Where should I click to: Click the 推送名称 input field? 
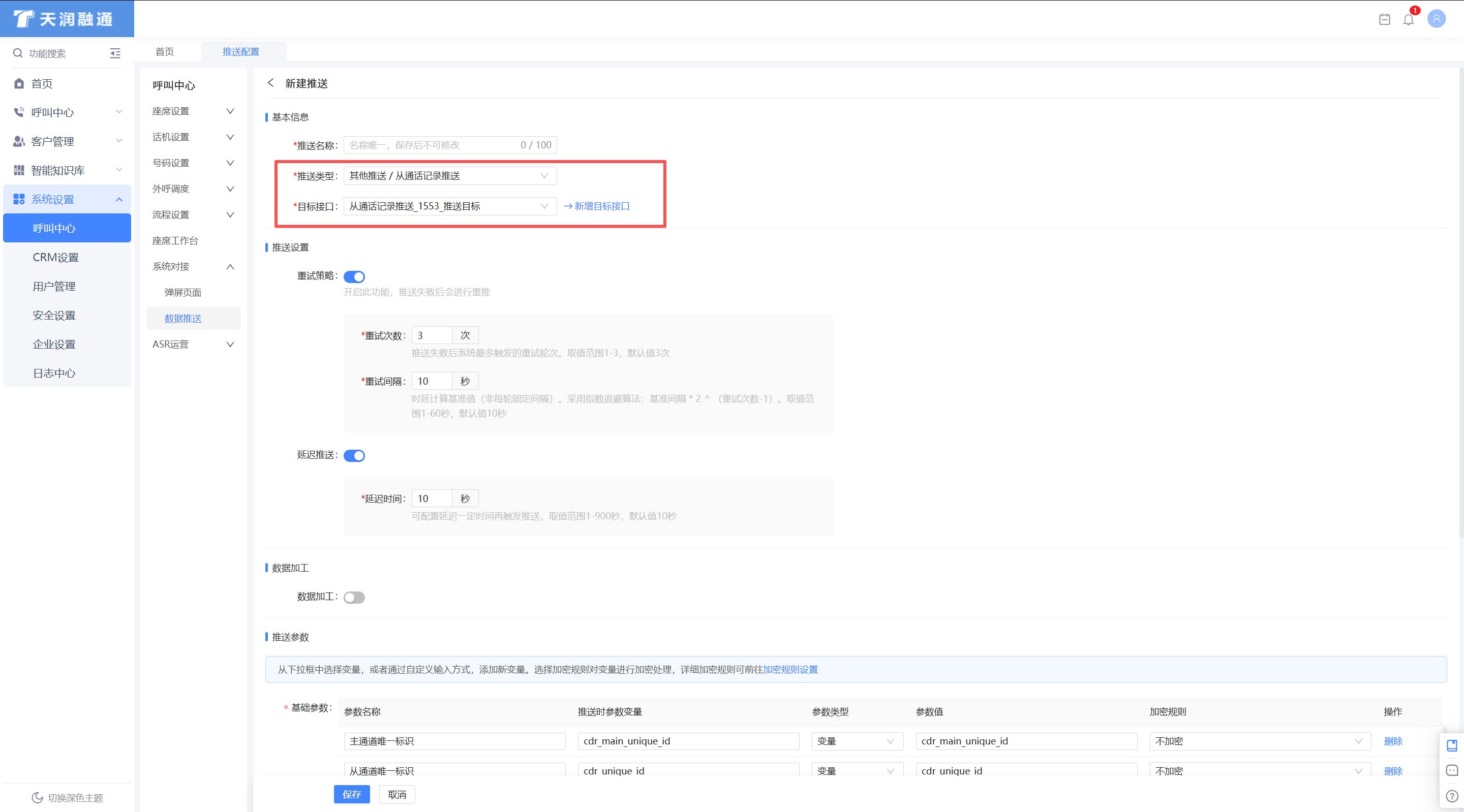point(450,145)
